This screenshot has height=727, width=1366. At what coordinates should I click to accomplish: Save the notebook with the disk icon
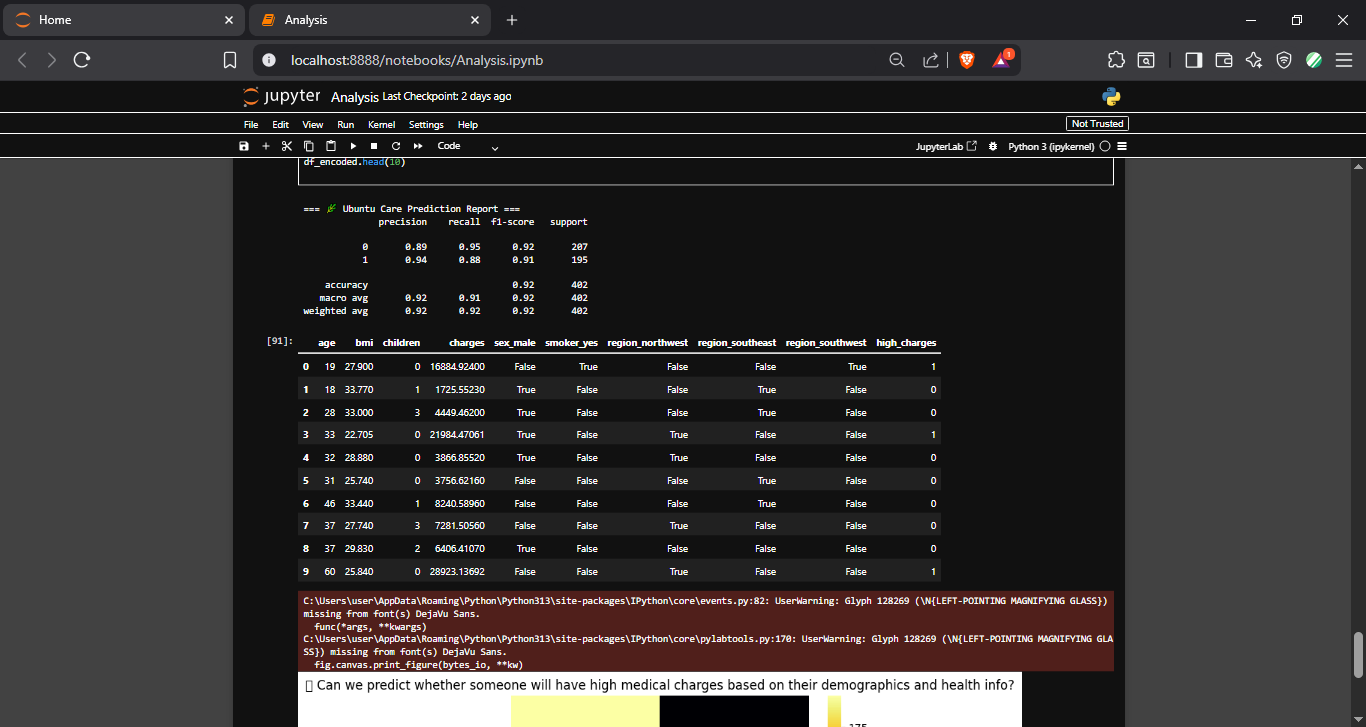[x=244, y=146]
